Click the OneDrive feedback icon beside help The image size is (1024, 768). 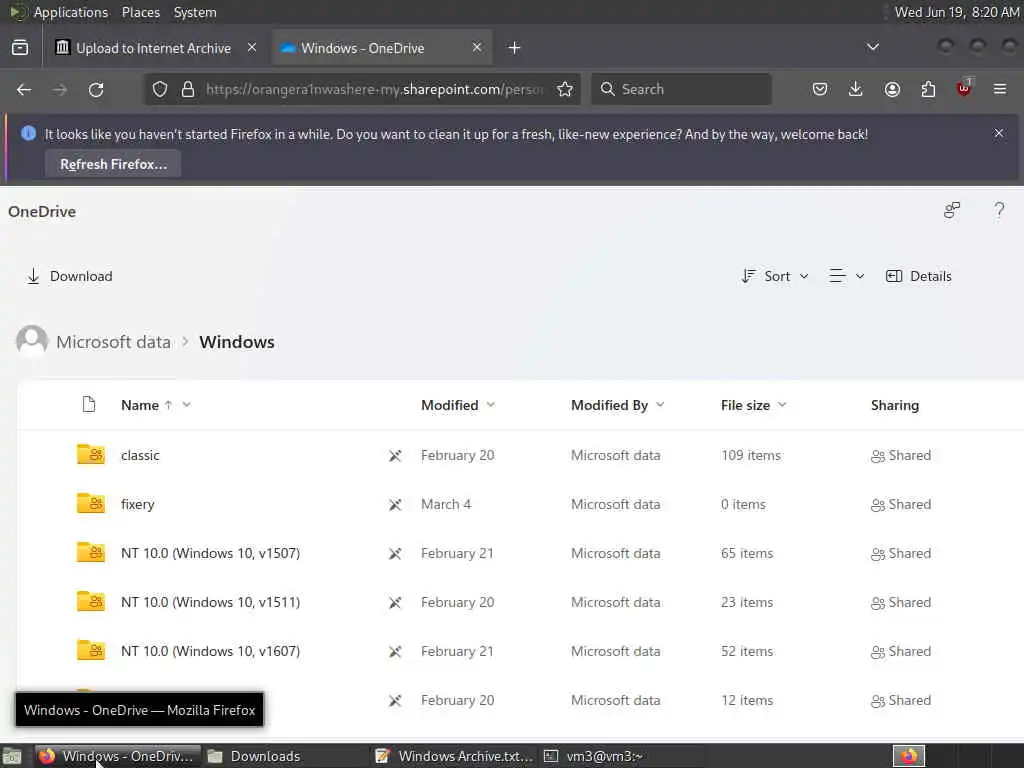point(952,210)
